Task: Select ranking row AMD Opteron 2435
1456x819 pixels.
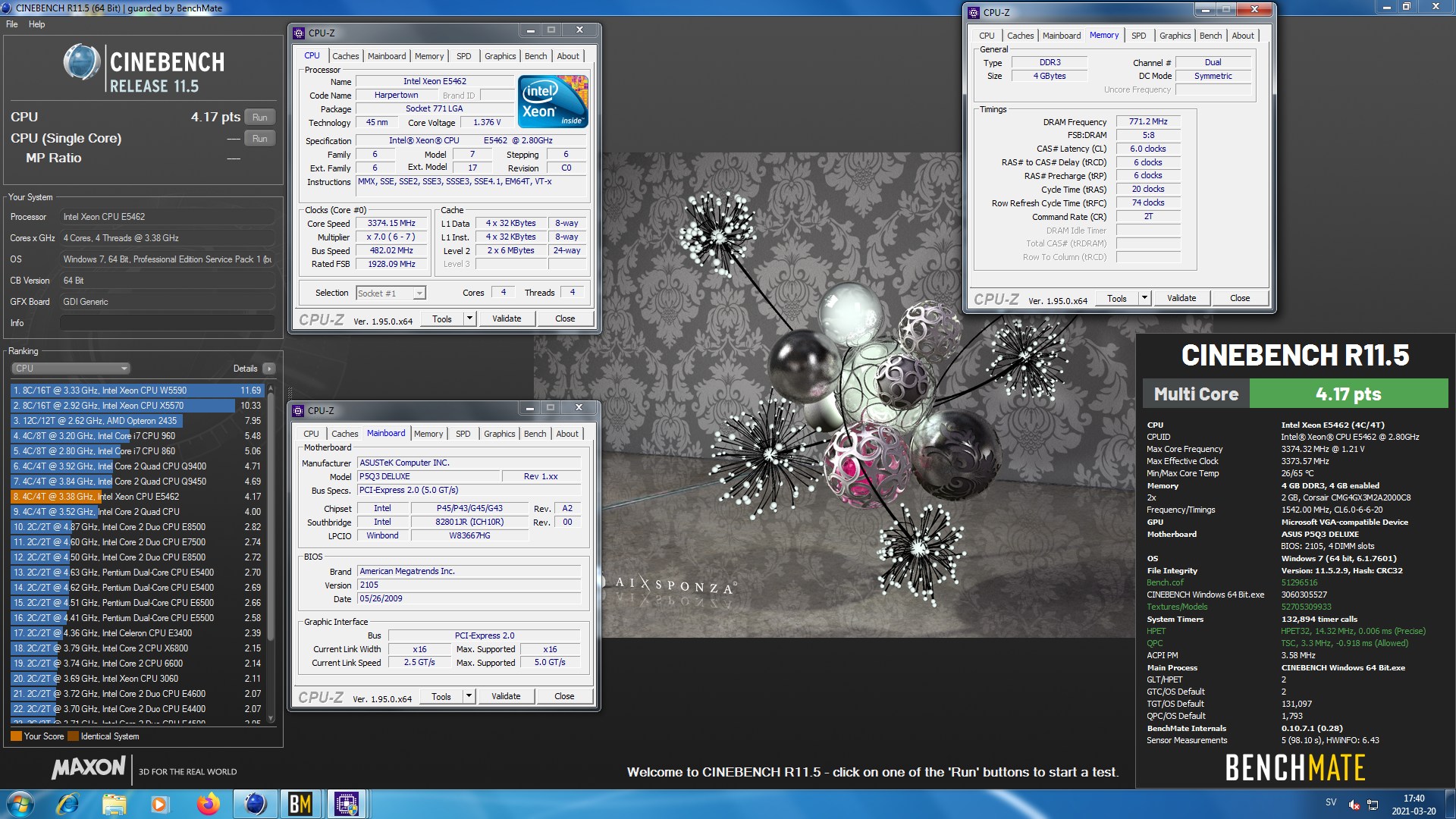Action: click(x=137, y=421)
